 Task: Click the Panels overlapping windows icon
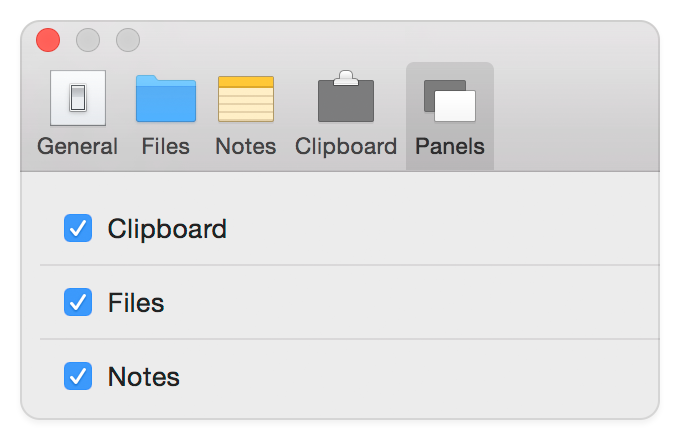(450, 101)
